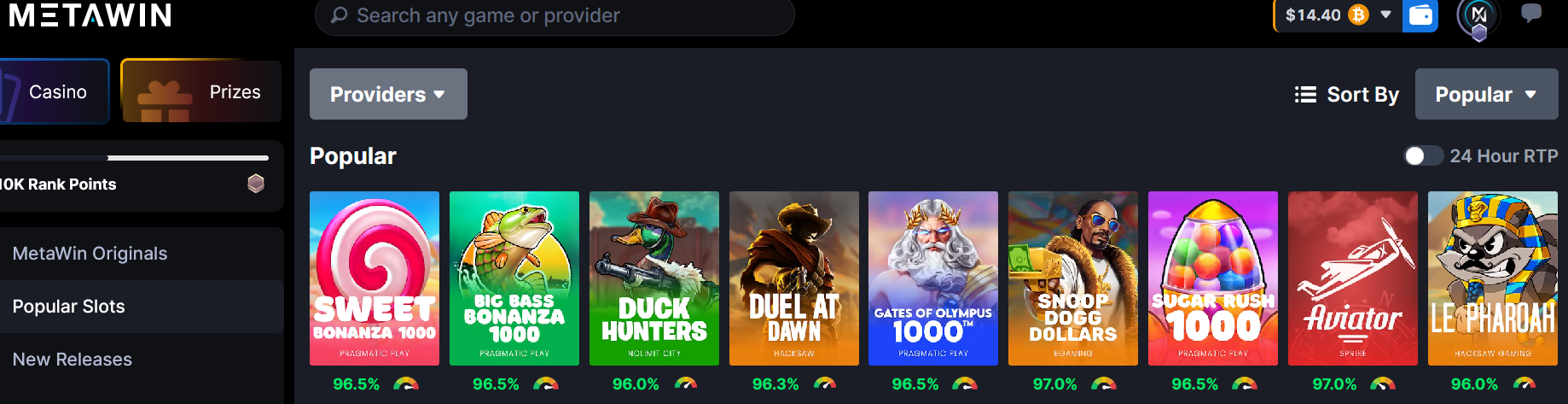Enable the 24 Hour RTP toggle
This screenshot has width=1568, height=404.
point(1423,155)
